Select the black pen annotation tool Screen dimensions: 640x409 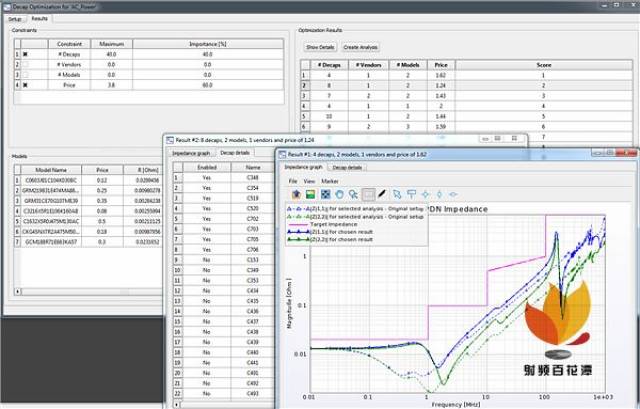(x=382, y=194)
